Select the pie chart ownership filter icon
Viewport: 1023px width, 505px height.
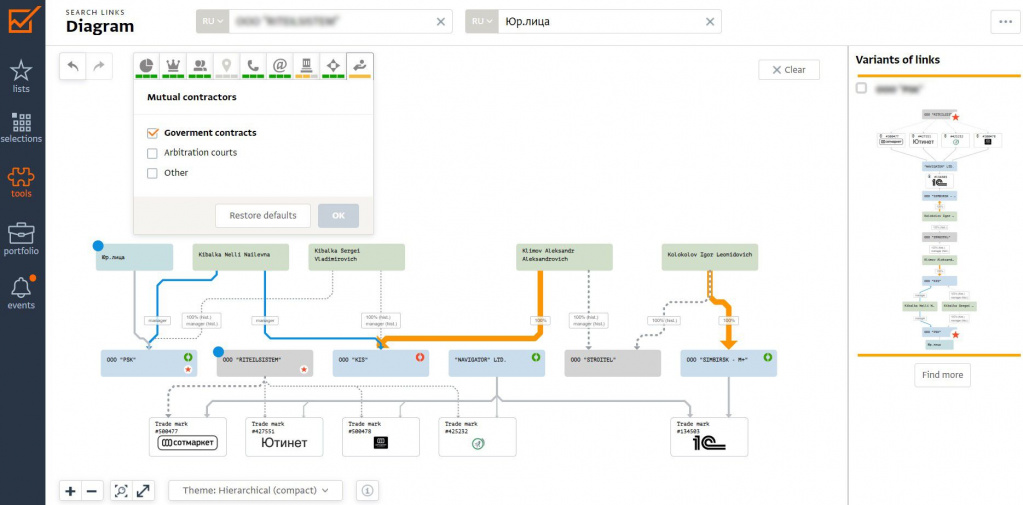(x=147, y=65)
